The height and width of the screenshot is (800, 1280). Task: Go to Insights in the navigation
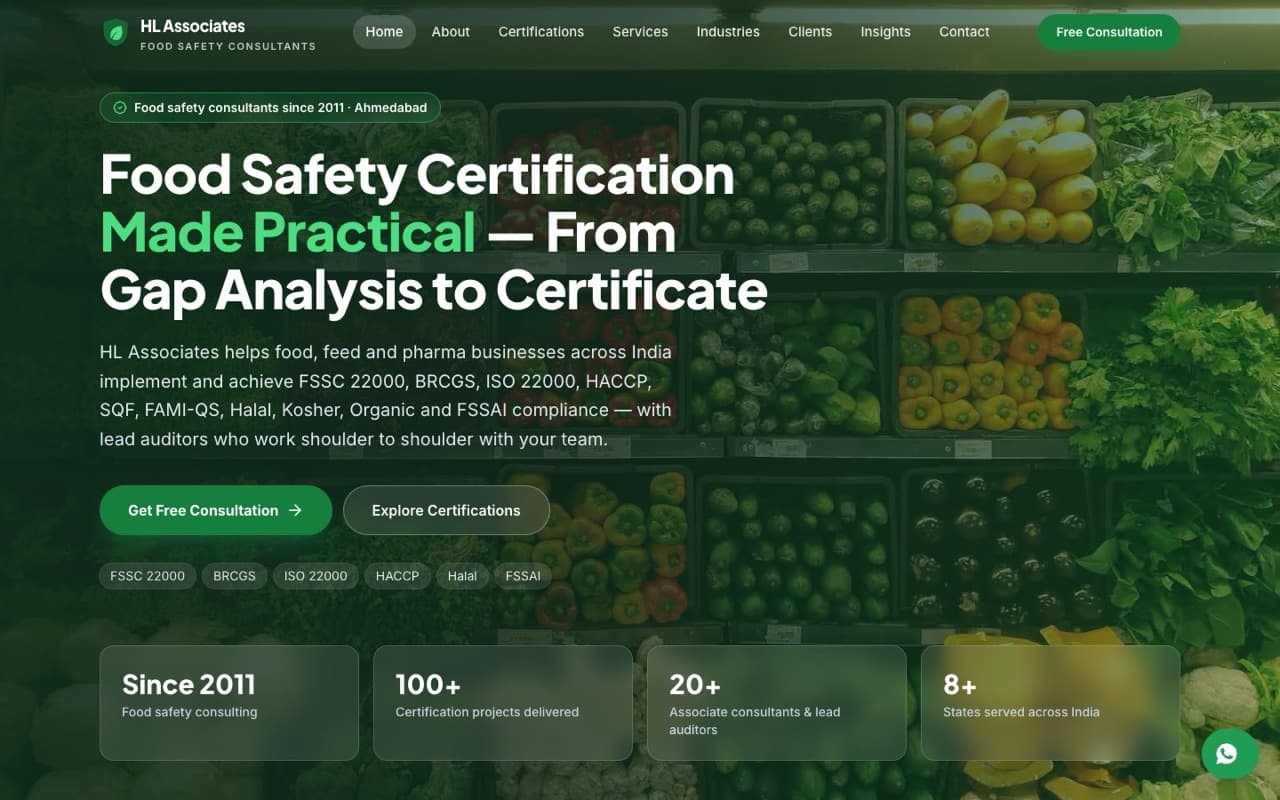tap(886, 32)
